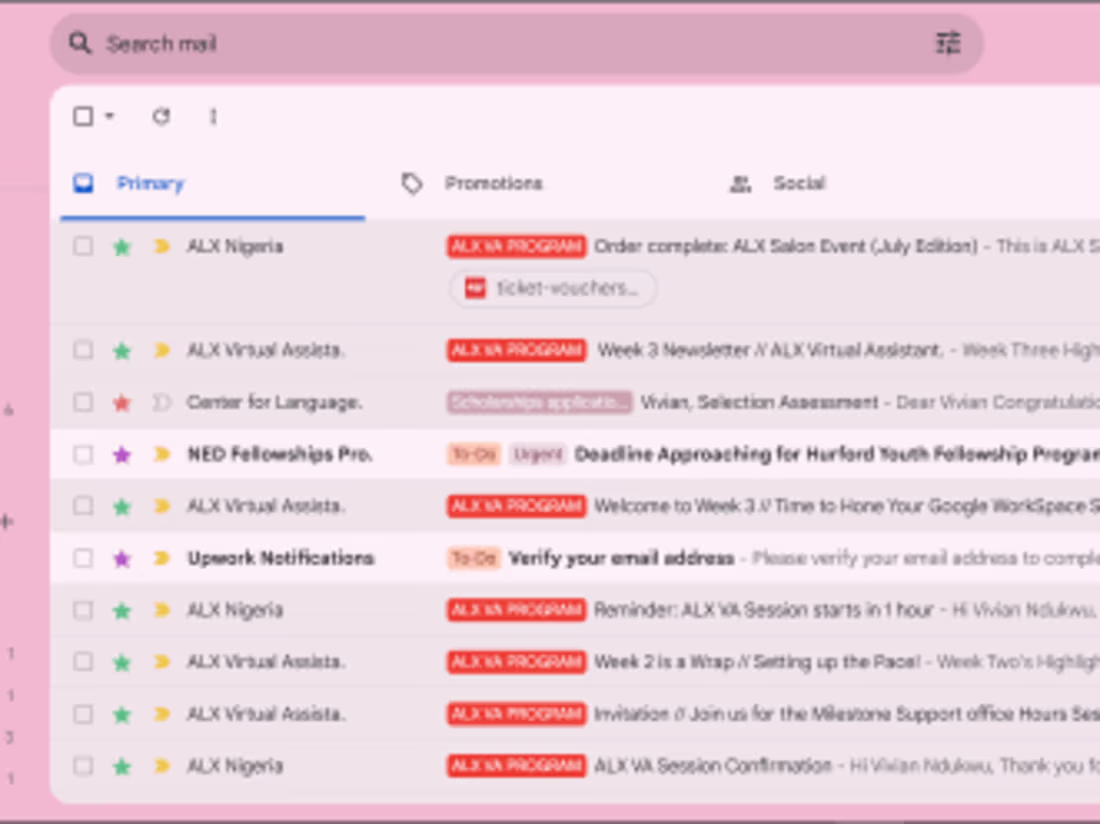Image resolution: width=1100 pixels, height=824 pixels.
Task: Refresh the inbox using the refresh icon
Action: coord(161,117)
